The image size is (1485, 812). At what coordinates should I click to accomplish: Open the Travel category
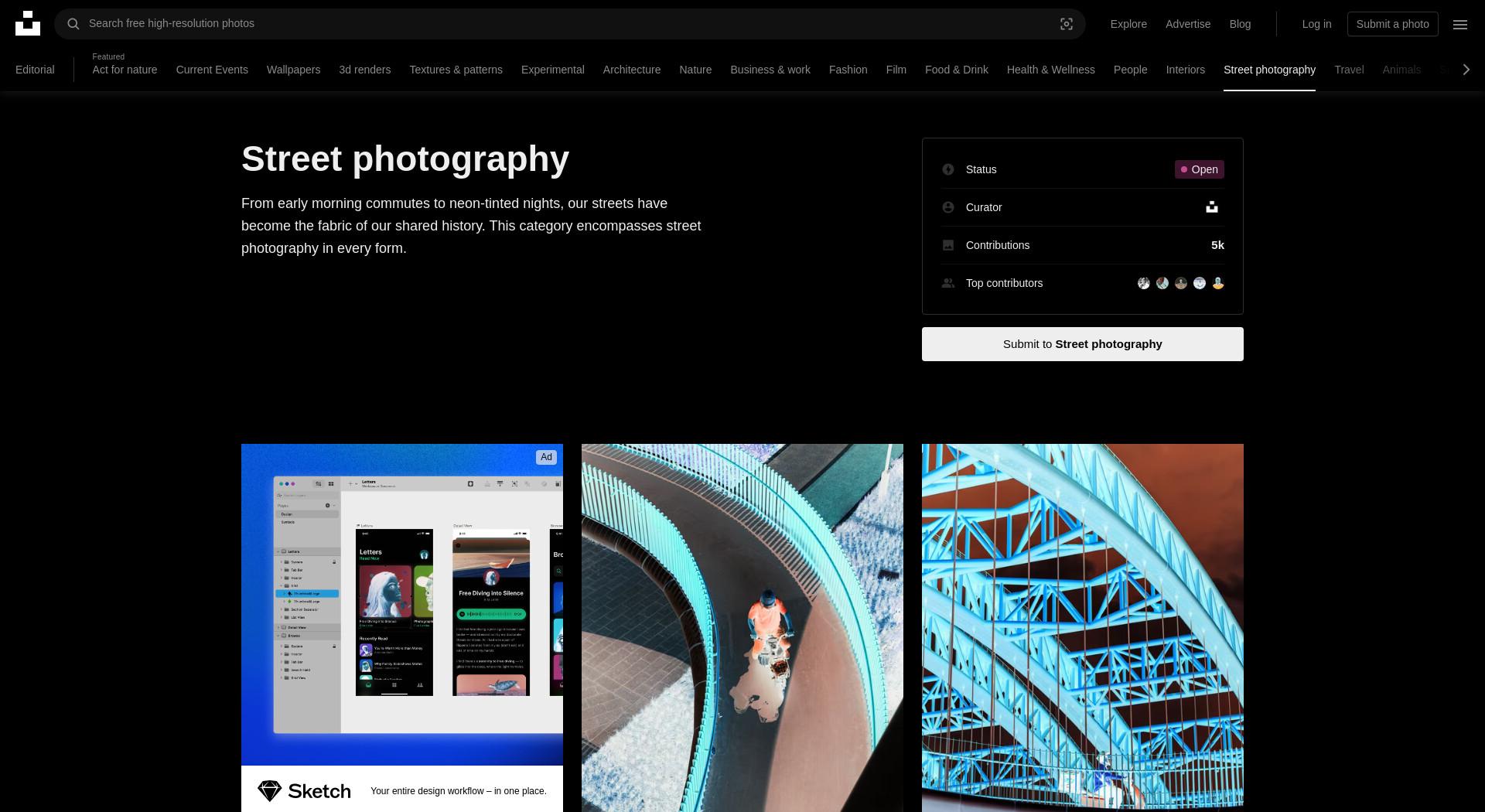1349,70
